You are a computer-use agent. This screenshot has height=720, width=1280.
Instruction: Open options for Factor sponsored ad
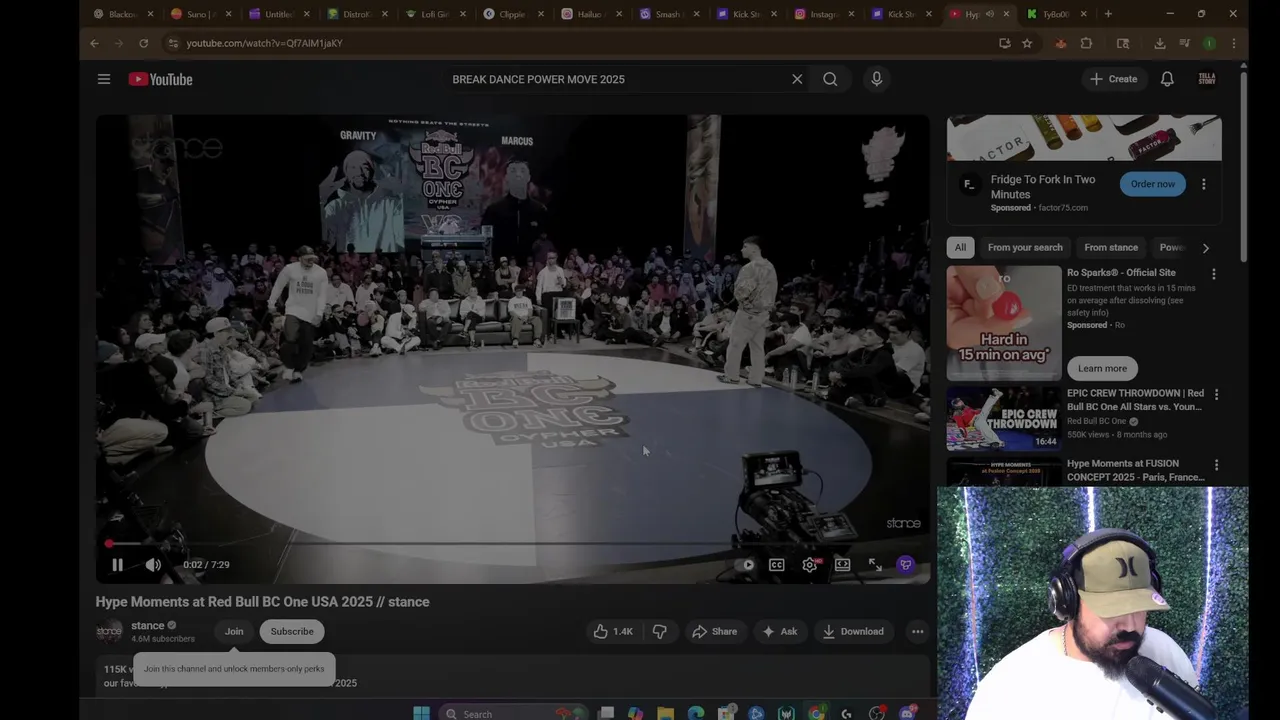coord(1204,184)
